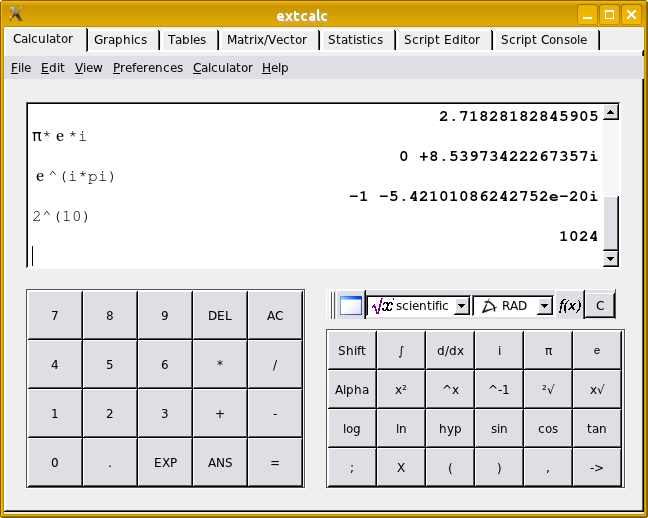The height and width of the screenshot is (518, 648).
Task: Click the tan key
Action: pyautogui.click(x=597, y=429)
